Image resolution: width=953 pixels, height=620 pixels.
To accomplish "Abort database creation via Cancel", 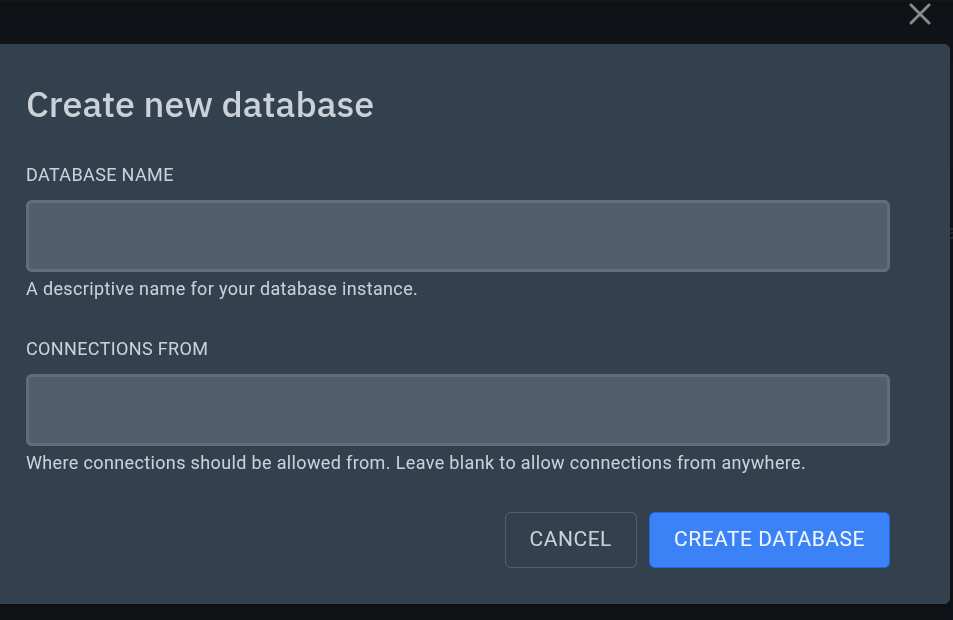I will pos(570,540).
